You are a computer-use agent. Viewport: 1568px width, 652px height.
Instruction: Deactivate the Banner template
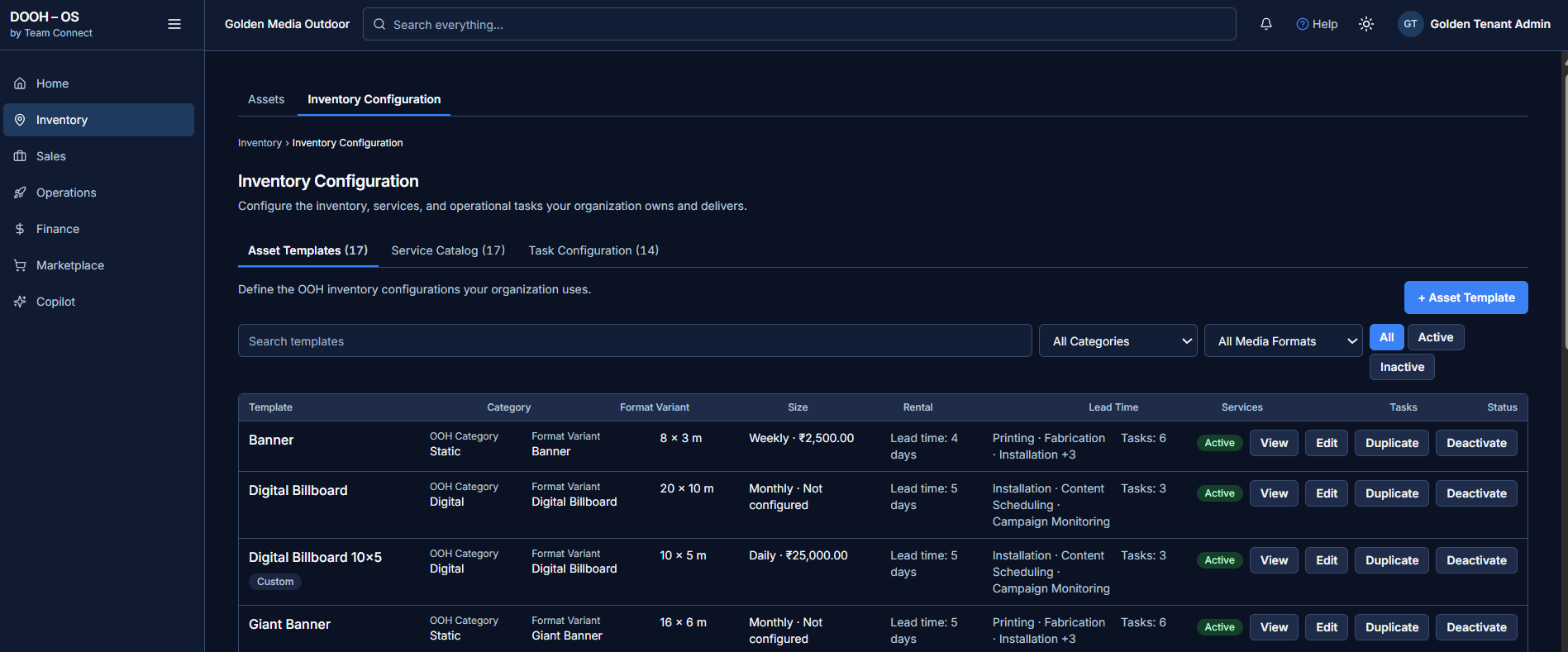click(1476, 443)
